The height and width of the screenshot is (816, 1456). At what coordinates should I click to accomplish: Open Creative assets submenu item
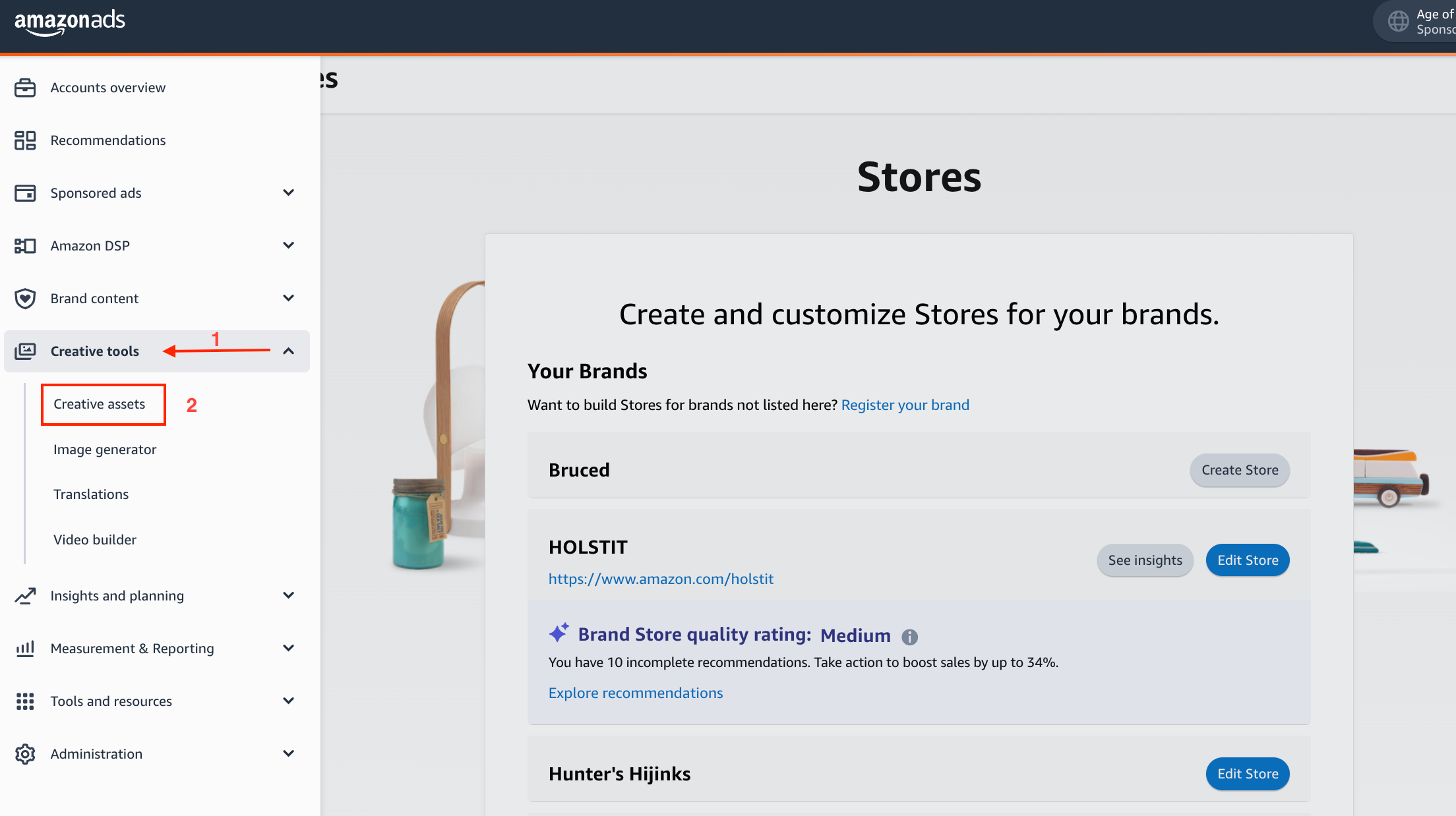tap(100, 404)
